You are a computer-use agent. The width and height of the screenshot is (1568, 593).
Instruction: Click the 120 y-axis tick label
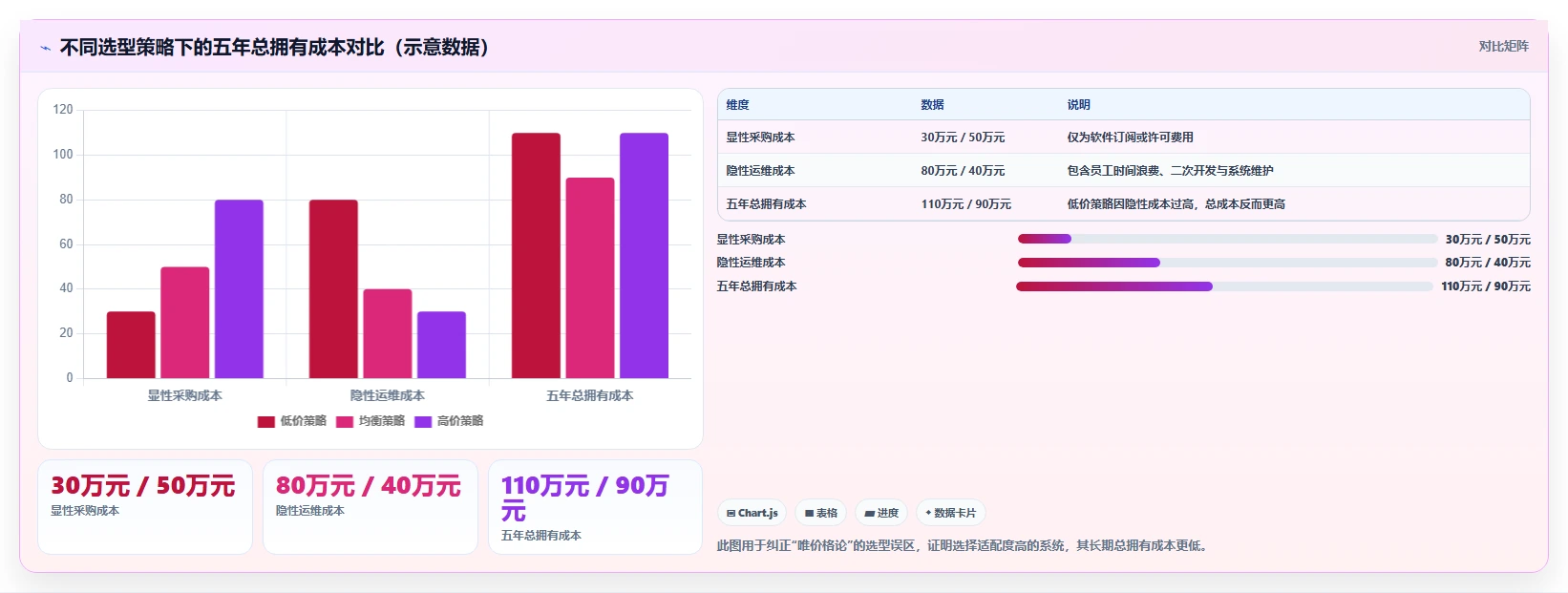pos(63,110)
